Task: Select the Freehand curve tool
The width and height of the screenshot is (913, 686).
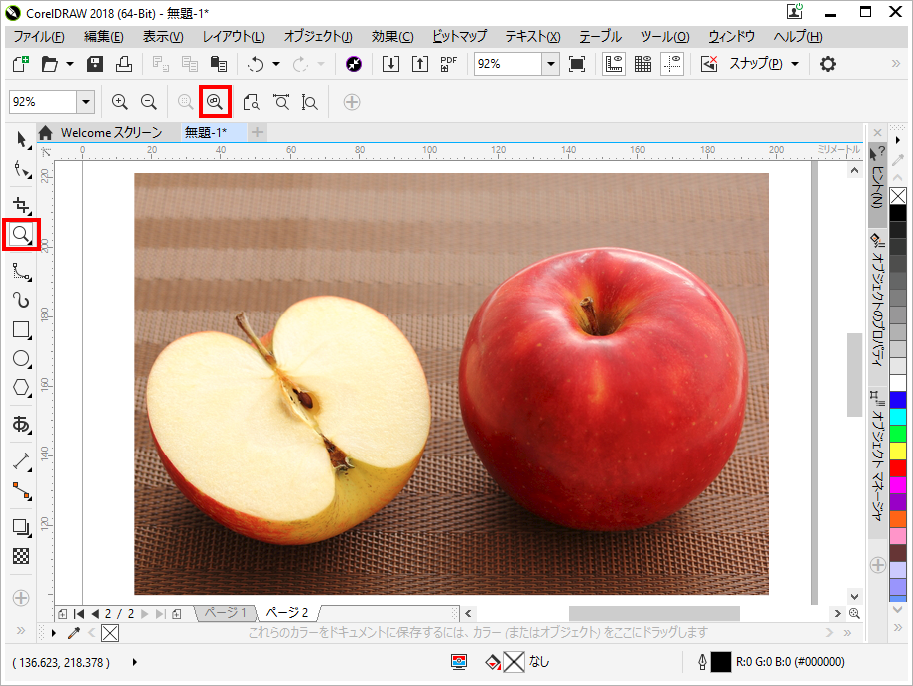Action: point(22,271)
